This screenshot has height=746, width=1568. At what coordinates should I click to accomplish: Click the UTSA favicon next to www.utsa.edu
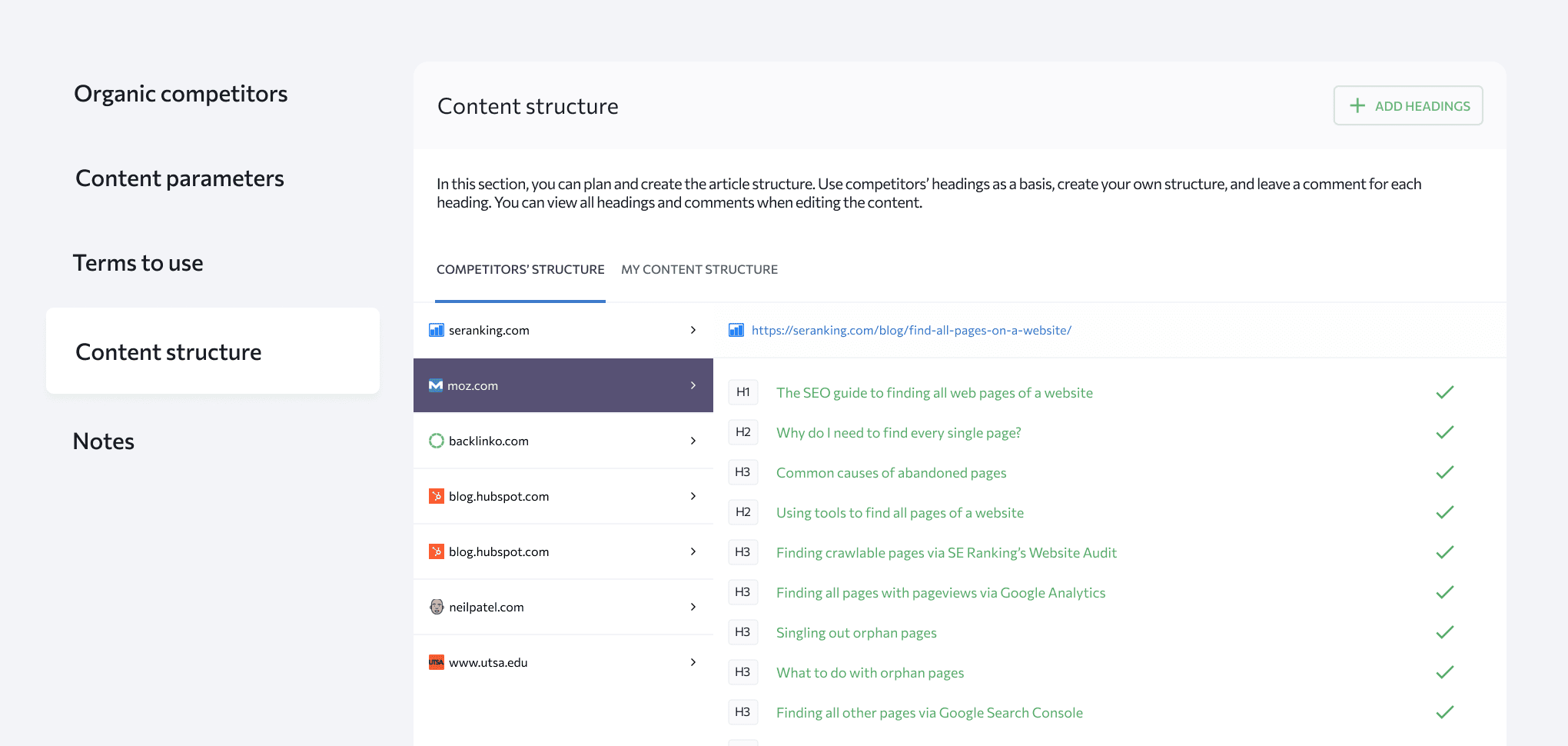436,661
